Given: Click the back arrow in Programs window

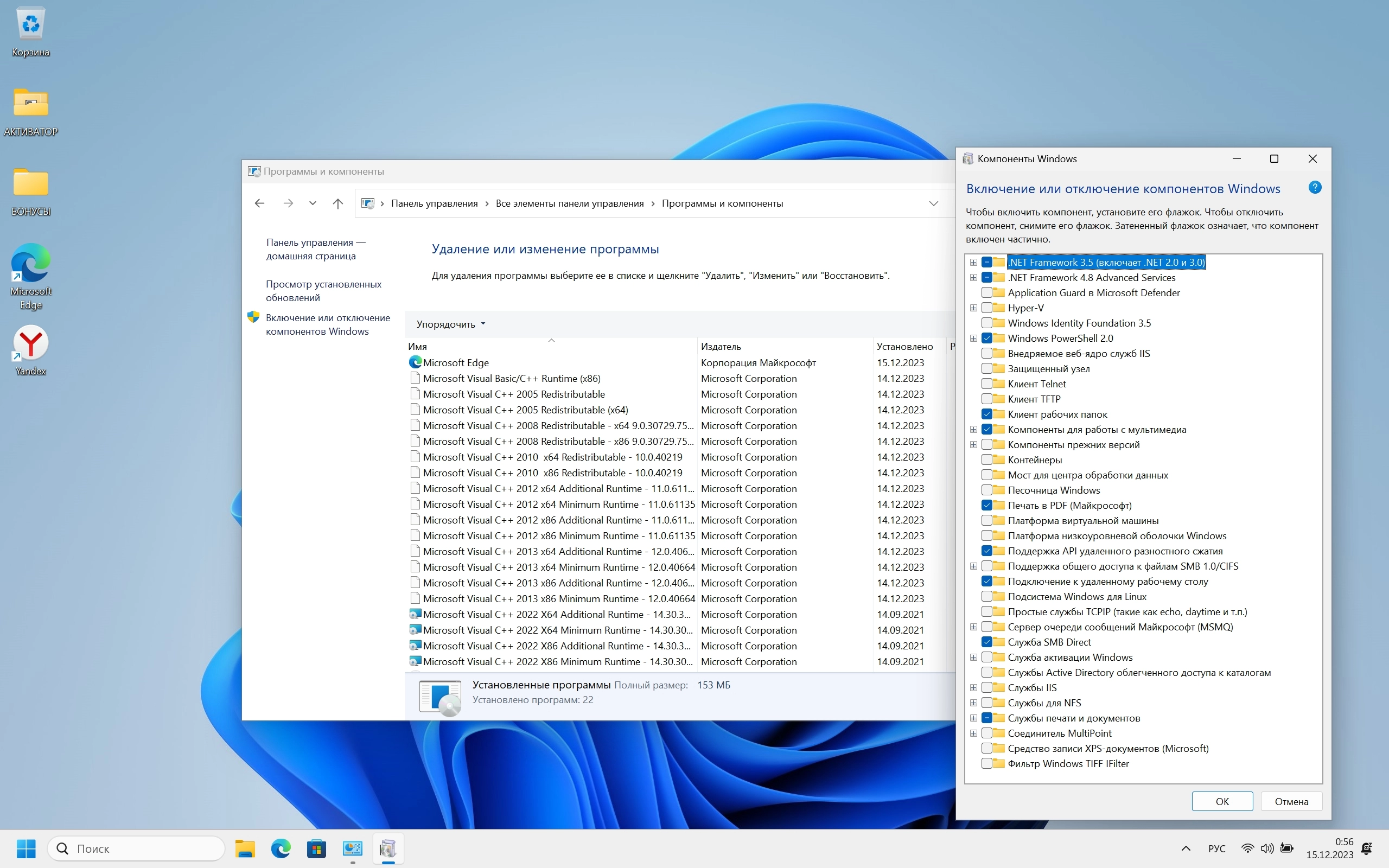Looking at the screenshot, I should point(259,203).
